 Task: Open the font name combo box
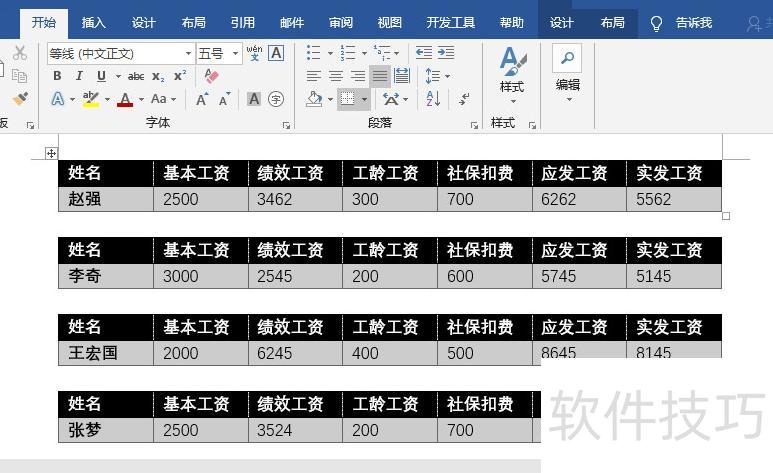tap(120, 53)
